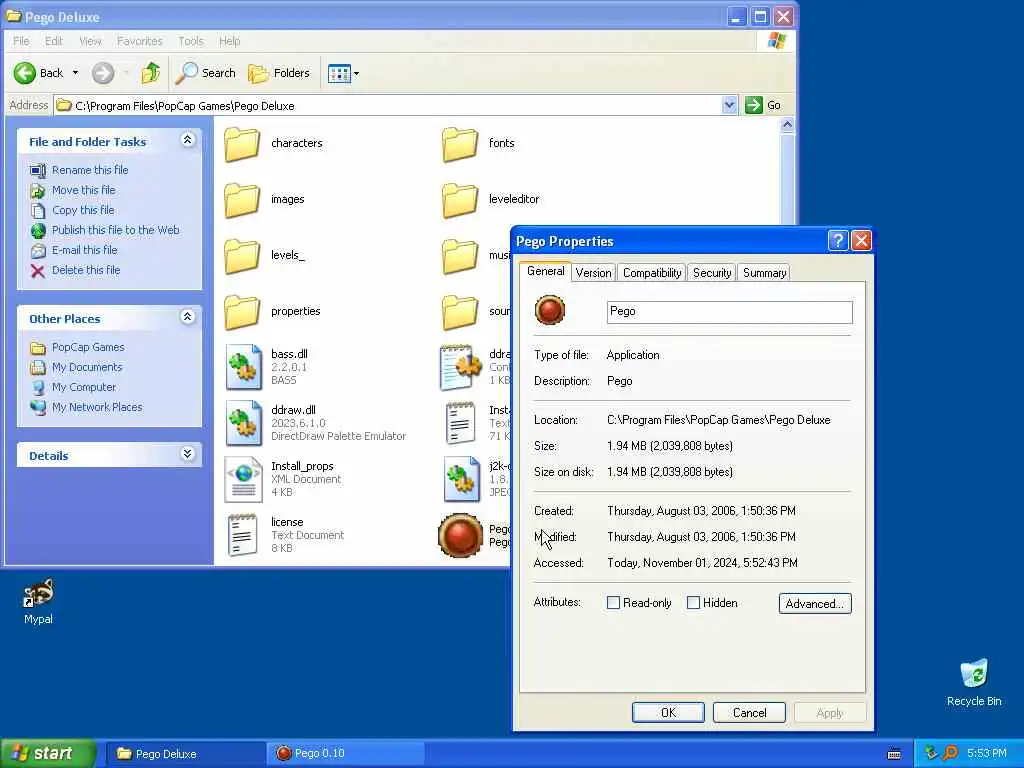Click the help question mark in Pego Properties
Screen dimensions: 1024x768
click(x=838, y=241)
